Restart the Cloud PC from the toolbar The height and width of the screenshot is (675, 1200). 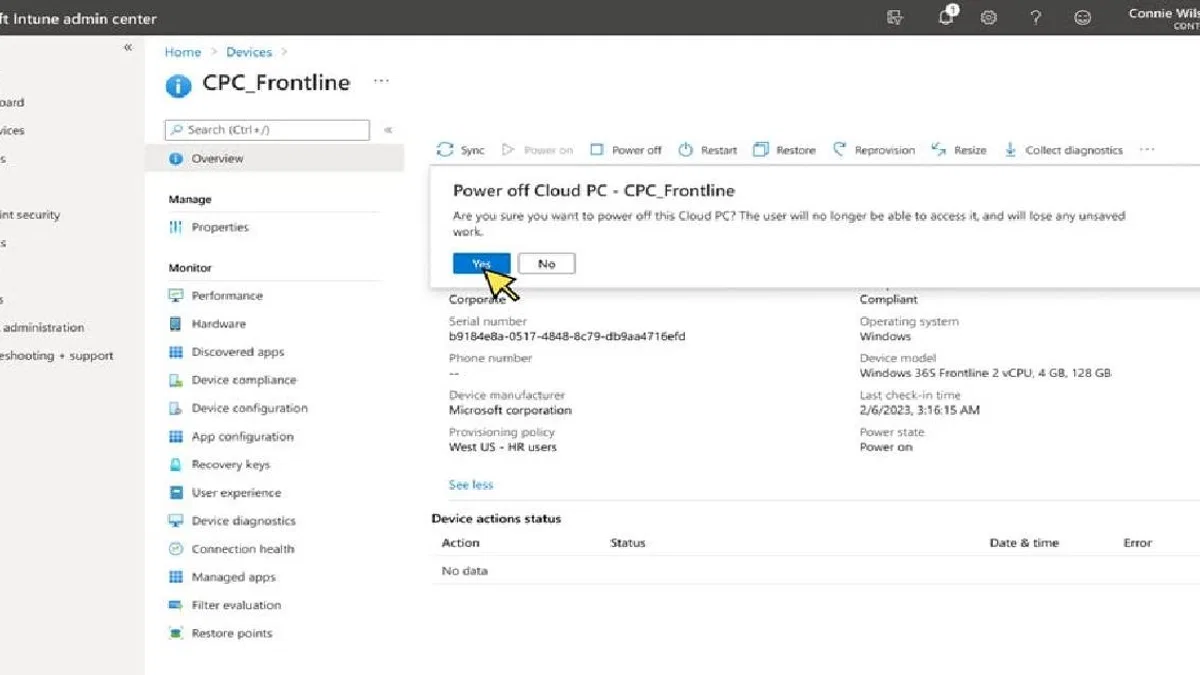click(x=708, y=150)
